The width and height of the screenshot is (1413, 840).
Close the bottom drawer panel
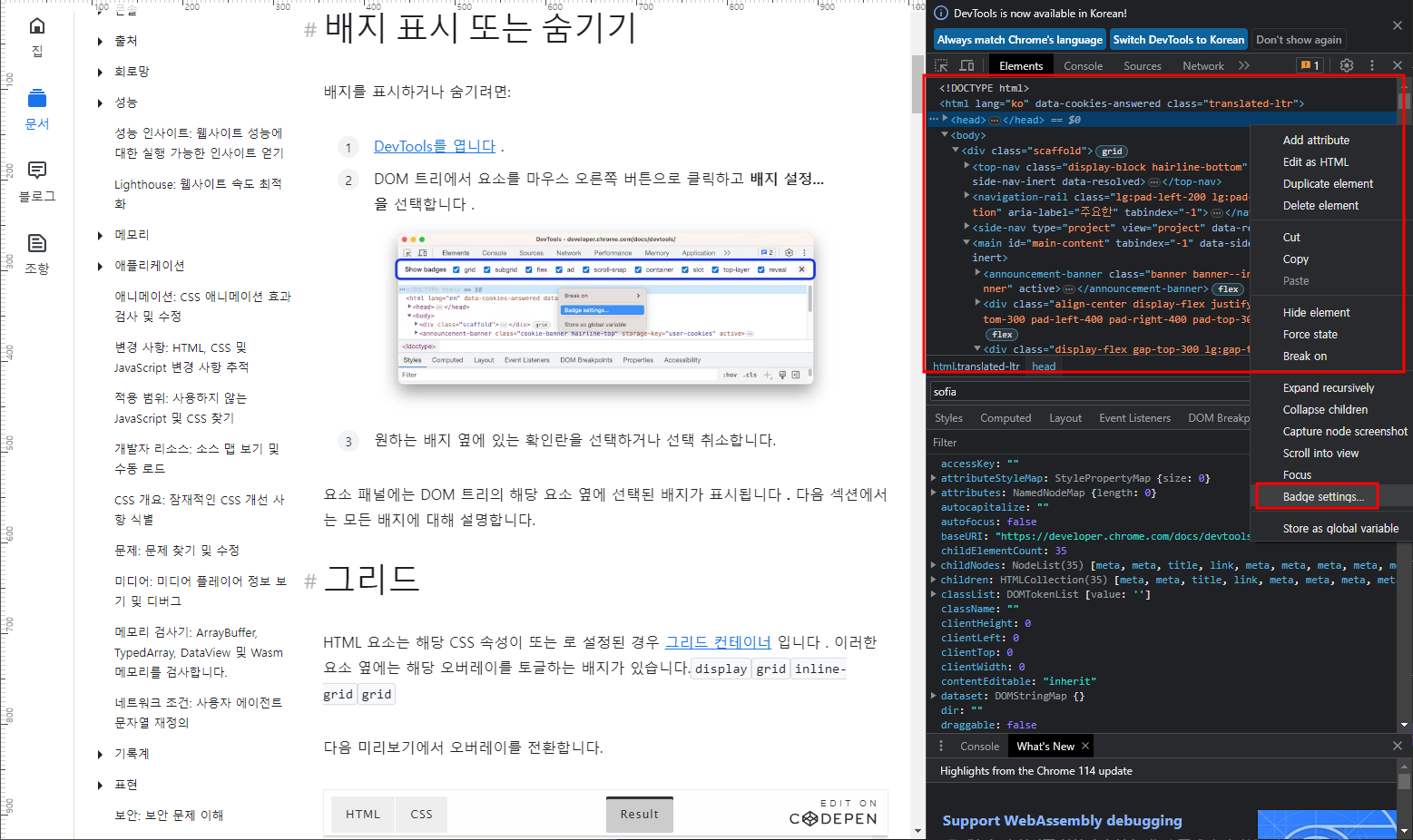[x=1398, y=746]
